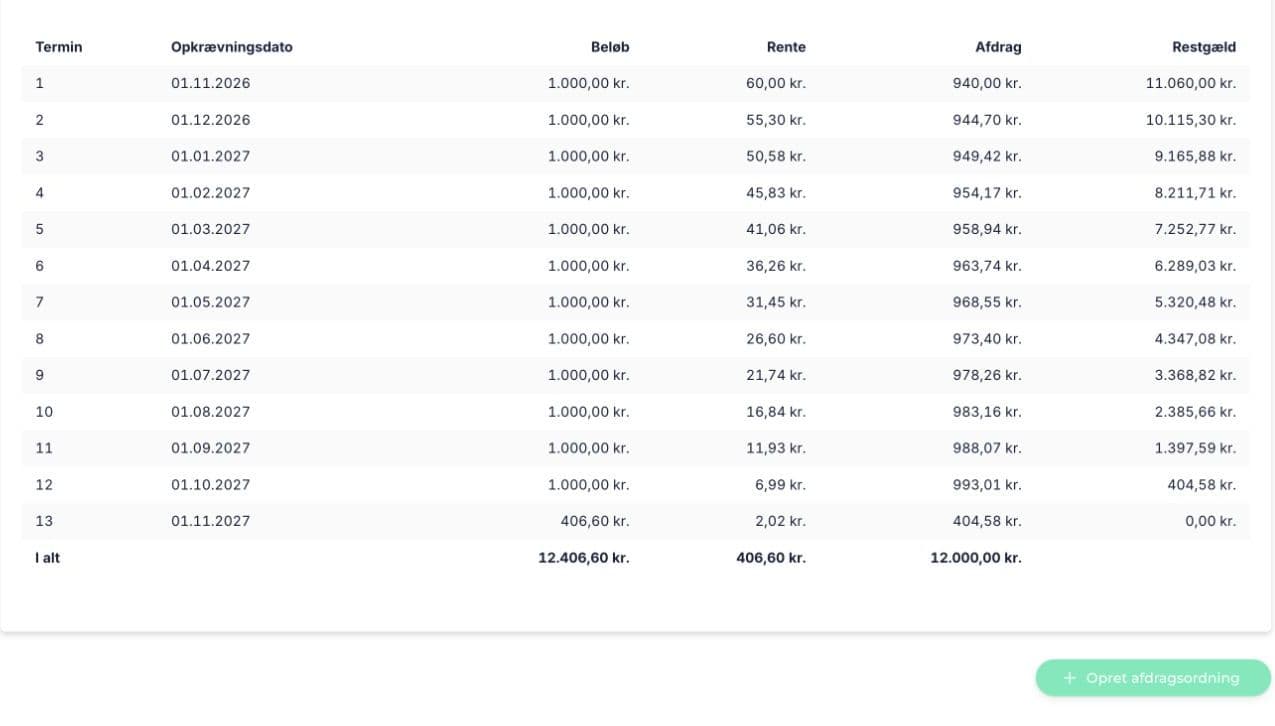Viewport: 1275px width, 726px height.
Task: Click the I alt total row label
Action: point(48,558)
